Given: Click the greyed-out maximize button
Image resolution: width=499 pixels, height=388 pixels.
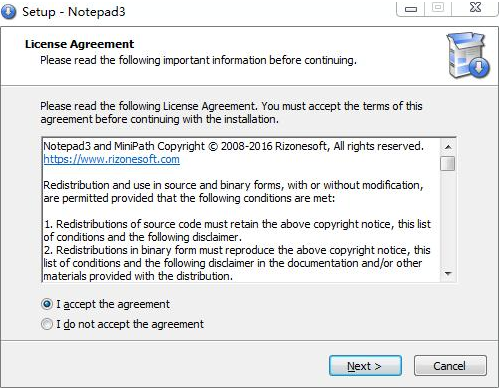Looking at the screenshot, I should [x=438, y=8].
